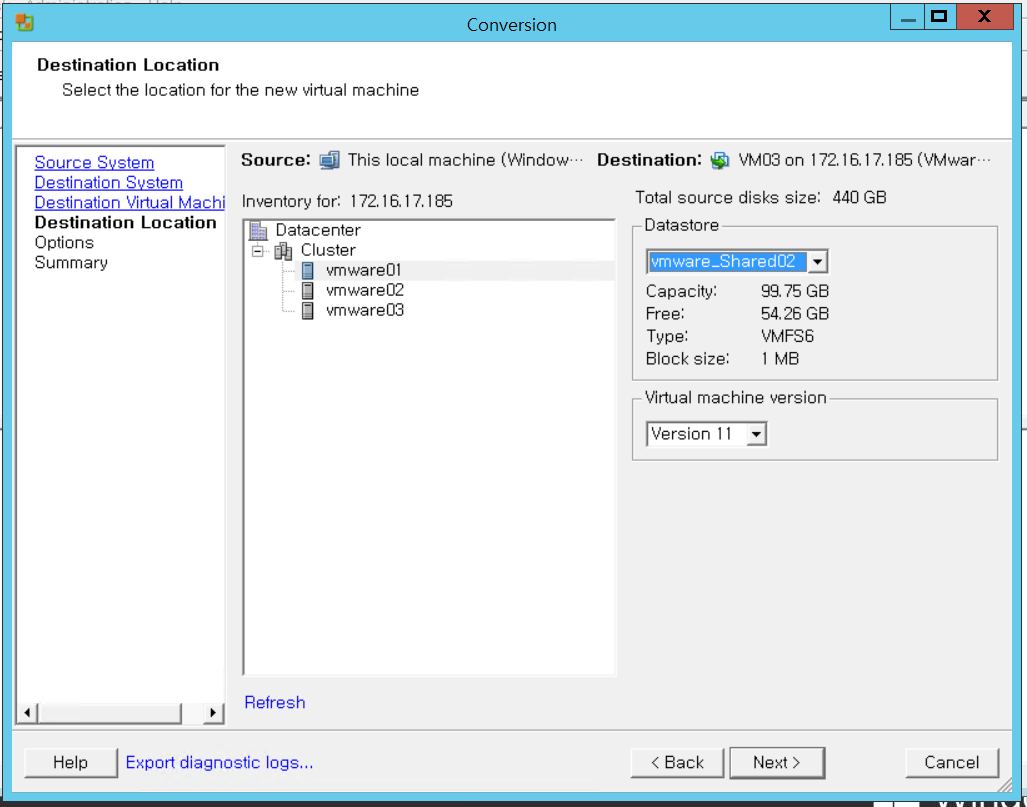1027x807 pixels.
Task: Click the Back button
Action: (x=677, y=762)
